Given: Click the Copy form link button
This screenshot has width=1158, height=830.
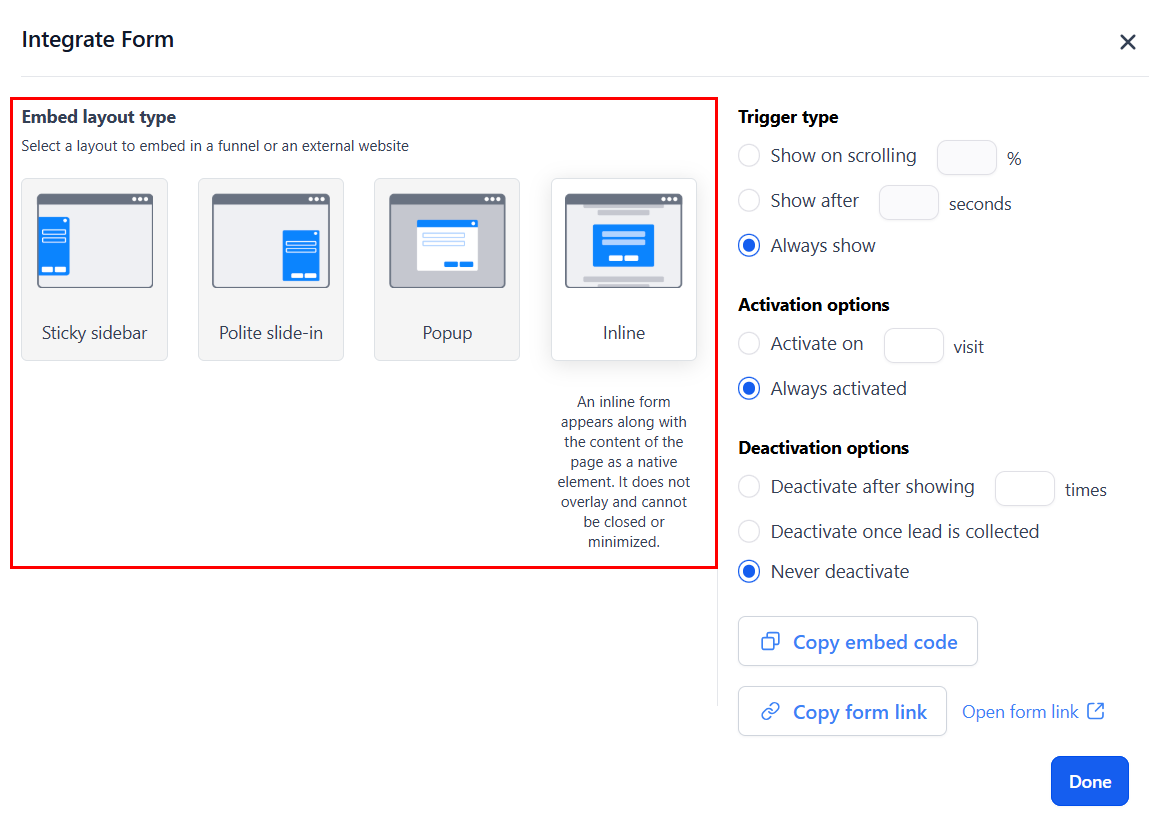Looking at the screenshot, I should click(x=842, y=711).
